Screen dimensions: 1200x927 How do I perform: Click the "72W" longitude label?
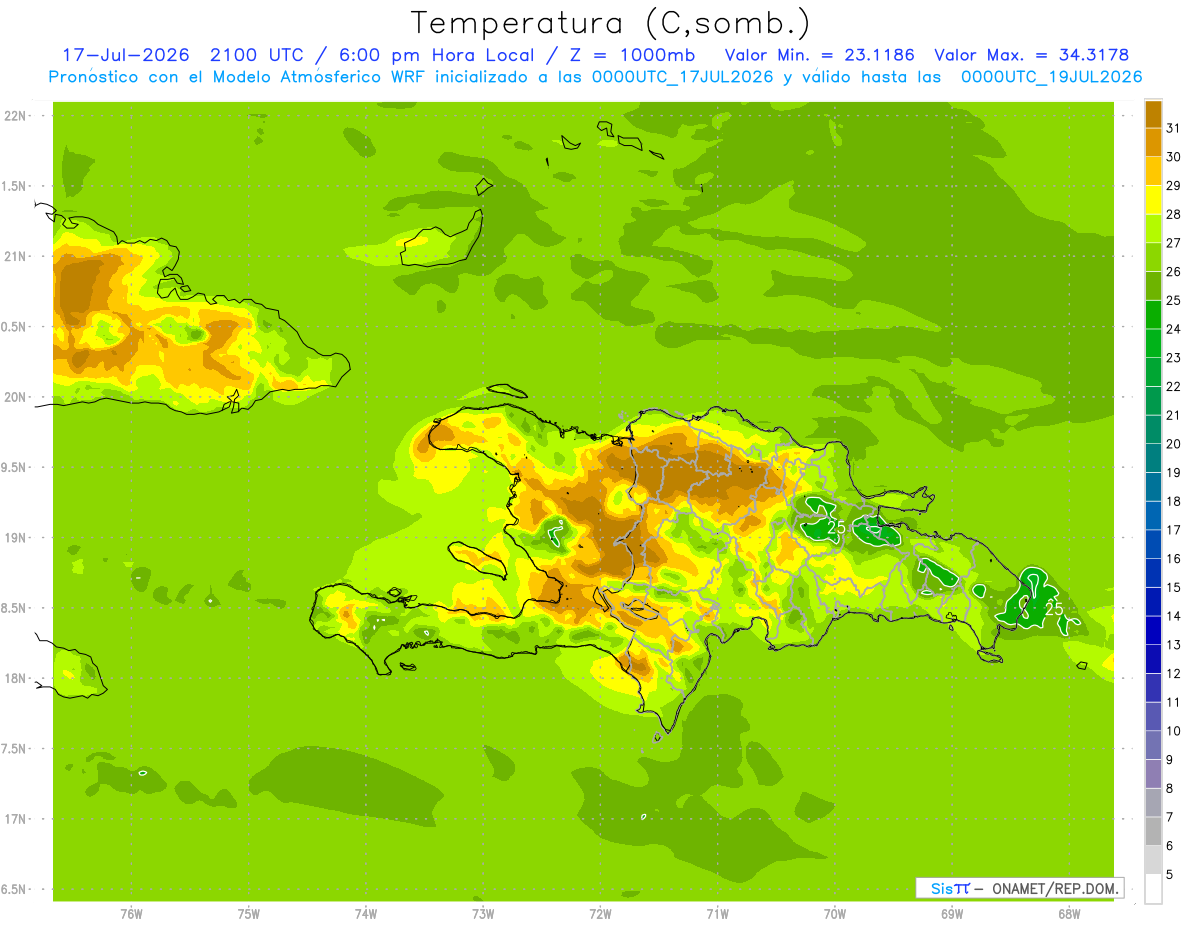pos(600,914)
